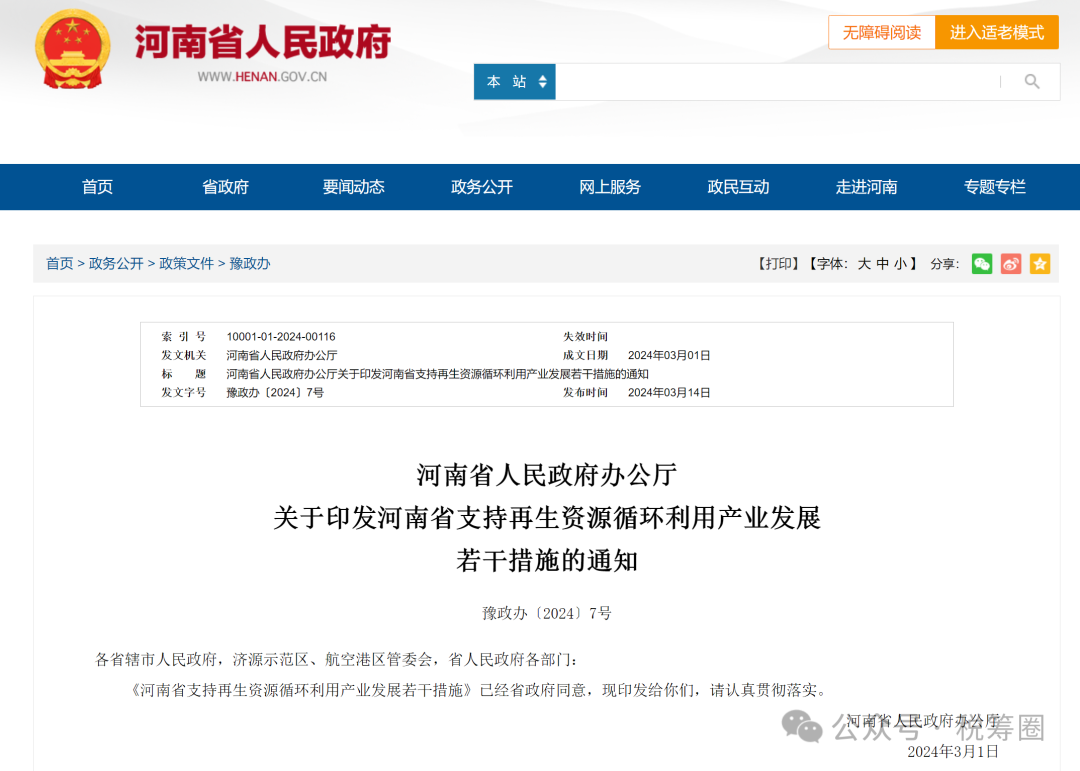Click the 河南省人民政府 site title
The image size is (1080, 771).
[x=262, y=41]
